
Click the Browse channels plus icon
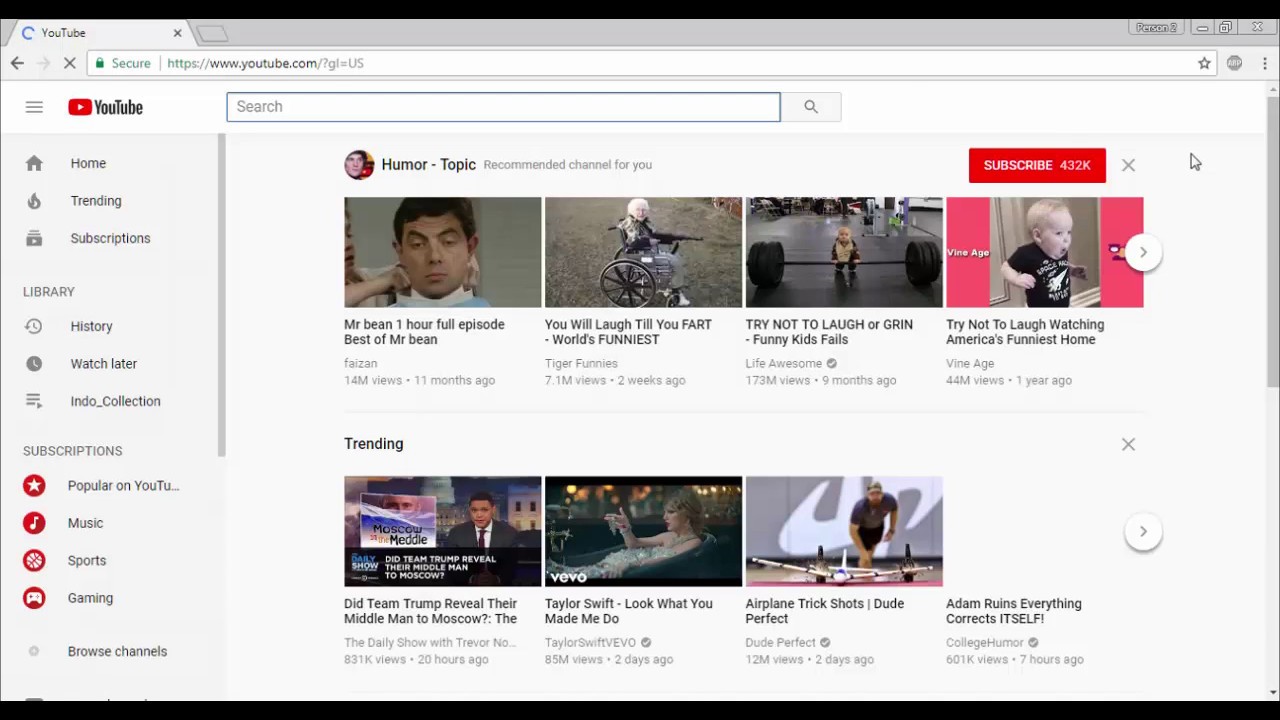[x=34, y=651]
